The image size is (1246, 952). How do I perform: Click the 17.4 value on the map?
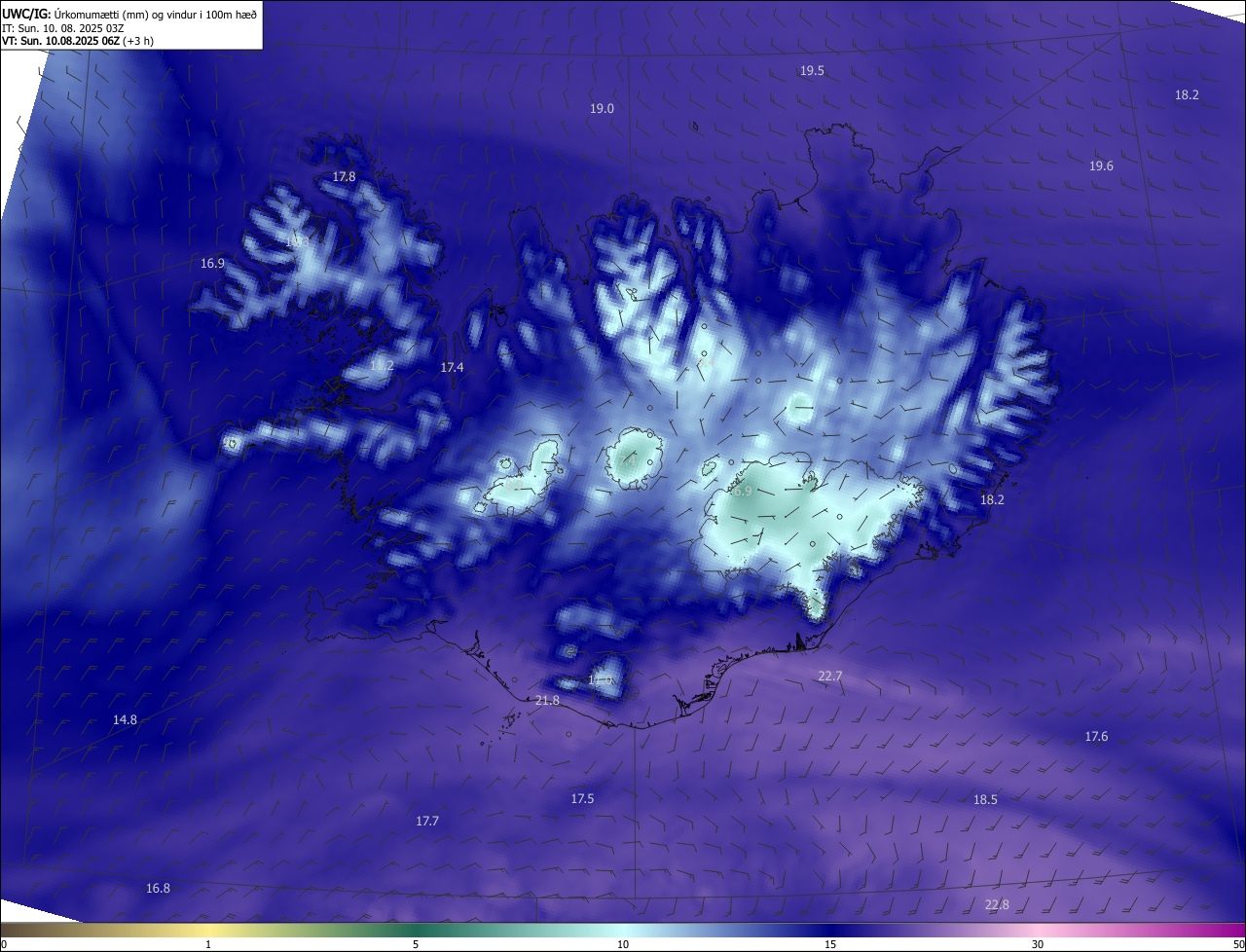click(452, 368)
